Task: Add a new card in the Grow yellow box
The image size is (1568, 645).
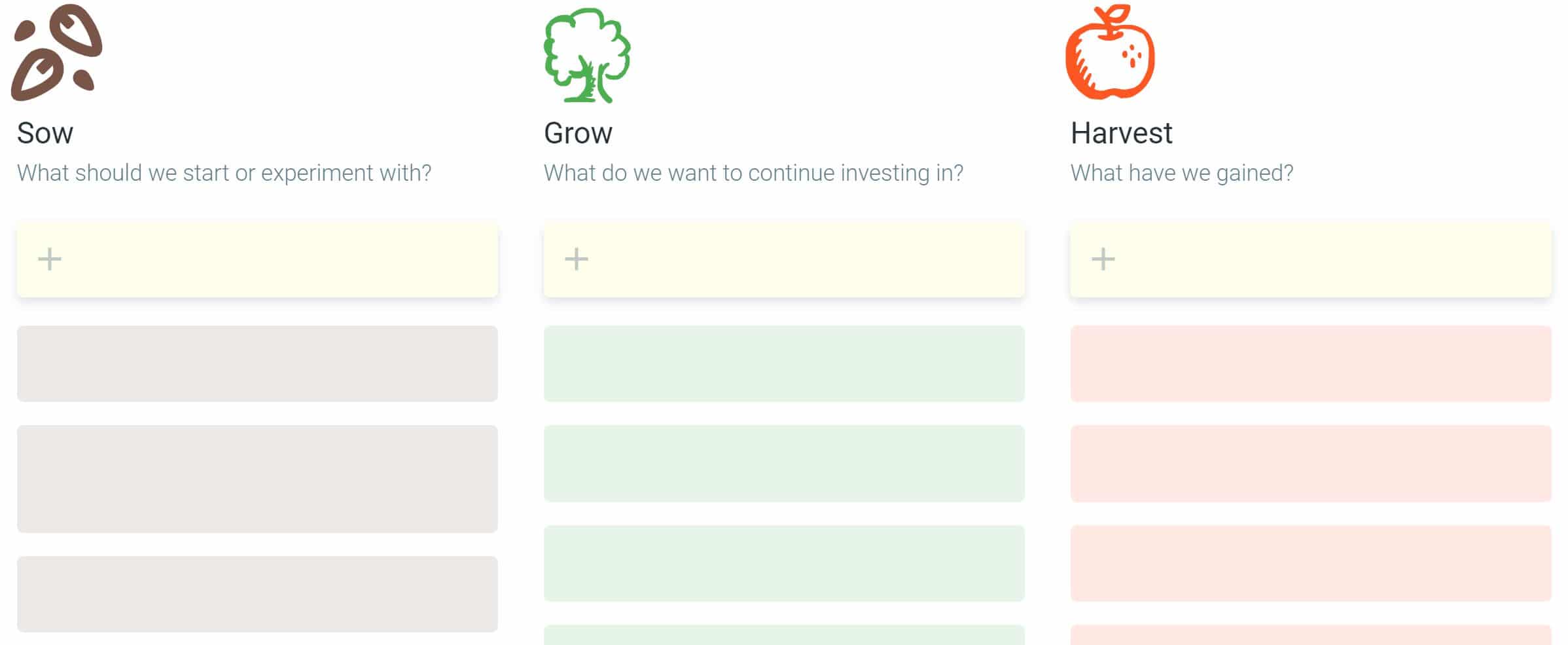Action: 784,260
